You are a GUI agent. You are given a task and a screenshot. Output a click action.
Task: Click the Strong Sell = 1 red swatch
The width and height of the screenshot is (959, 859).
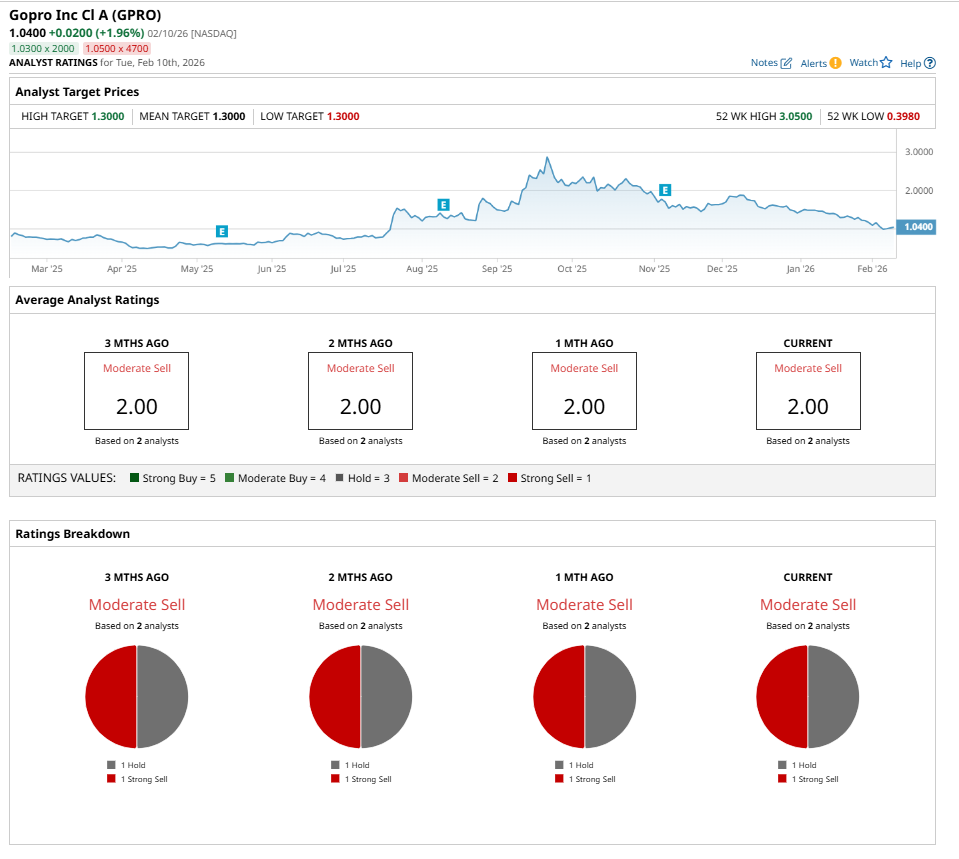click(513, 478)
